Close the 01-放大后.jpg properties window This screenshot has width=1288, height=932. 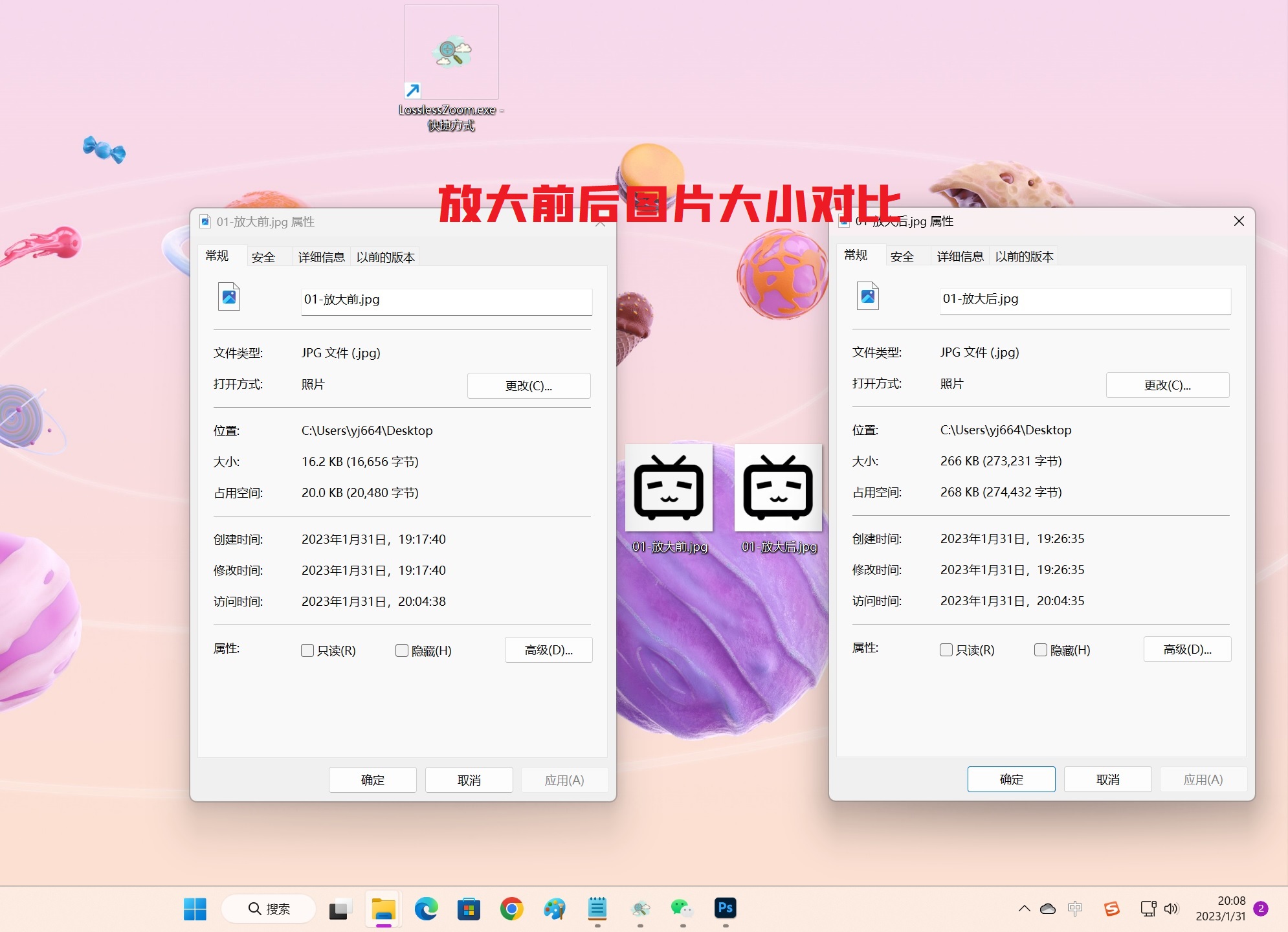1239,221
